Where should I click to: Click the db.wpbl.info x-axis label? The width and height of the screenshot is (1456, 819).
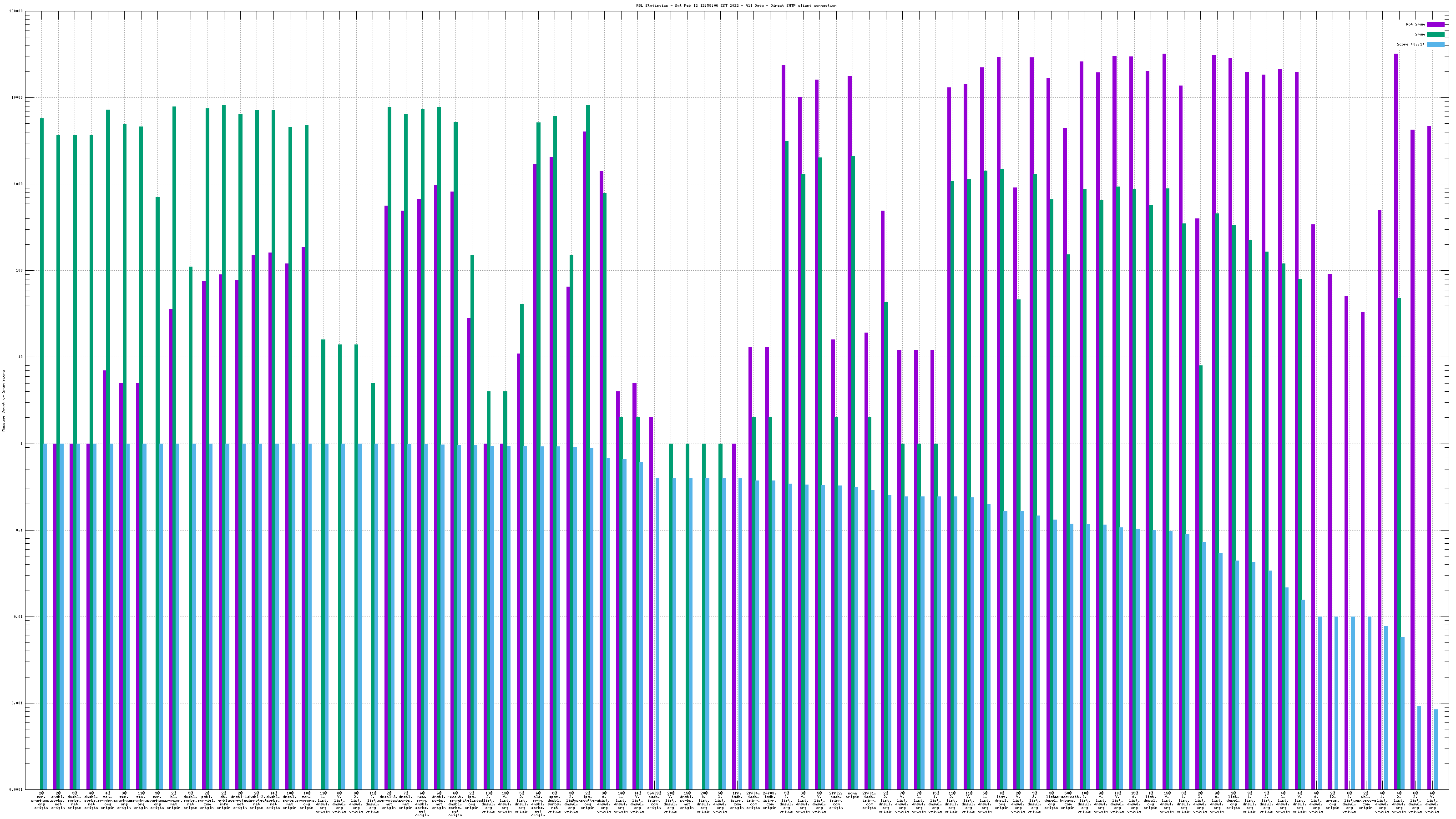coord(223,801)
